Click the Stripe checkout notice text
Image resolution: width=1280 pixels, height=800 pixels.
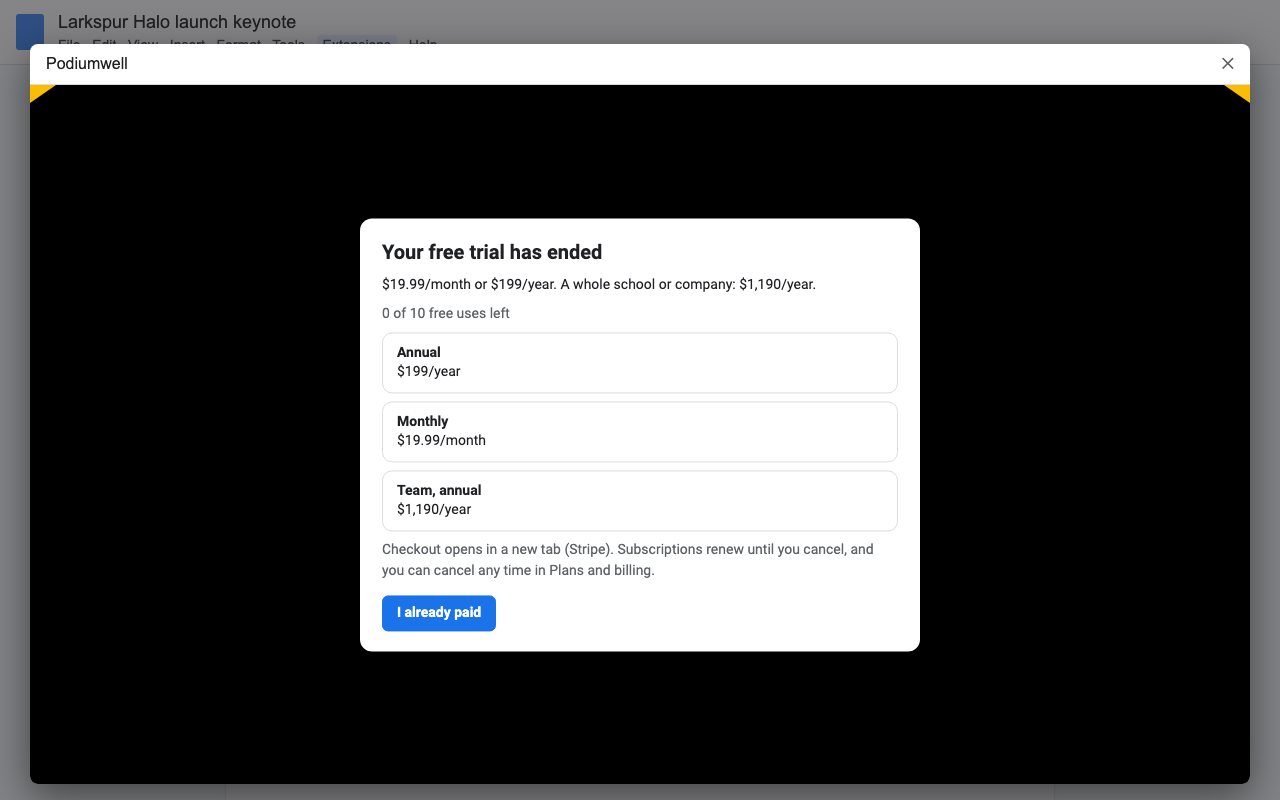pos(628,560)
